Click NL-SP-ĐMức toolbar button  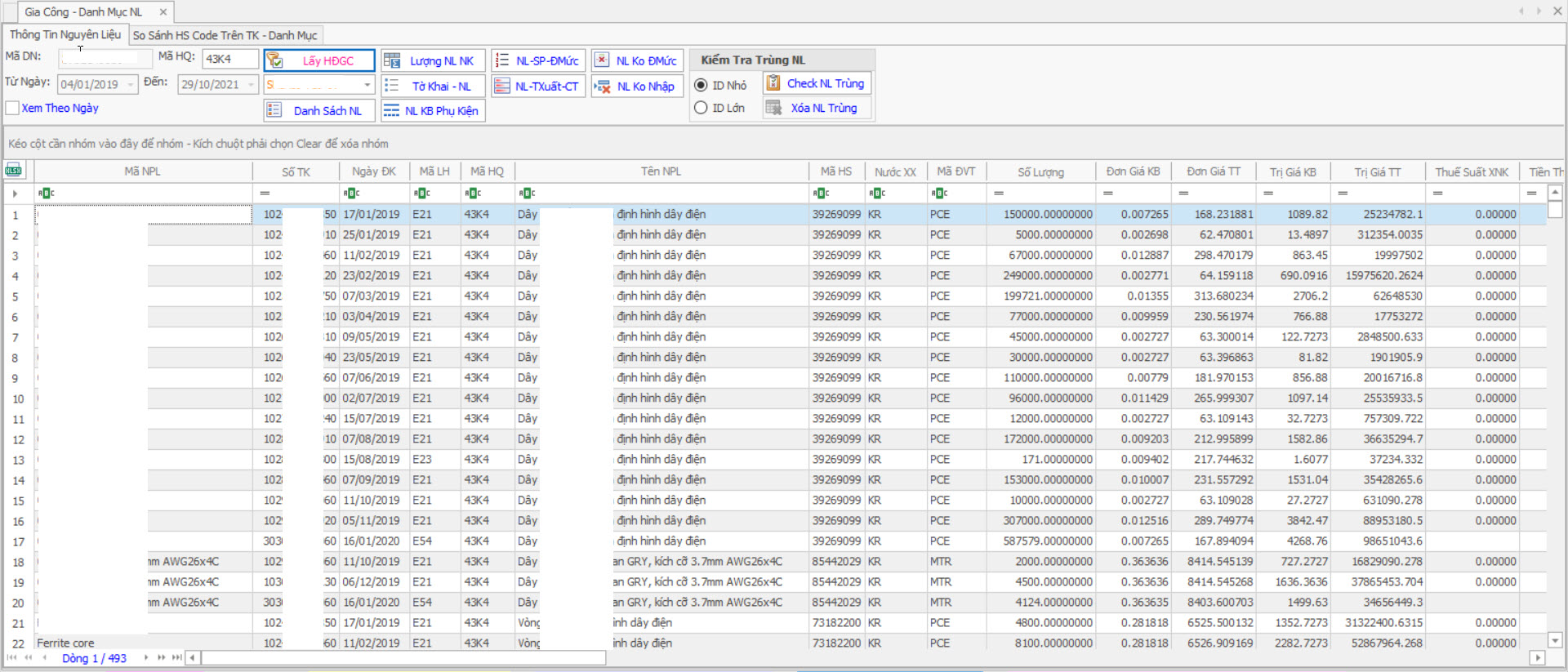pyautogui.click(x=538, y=60)
